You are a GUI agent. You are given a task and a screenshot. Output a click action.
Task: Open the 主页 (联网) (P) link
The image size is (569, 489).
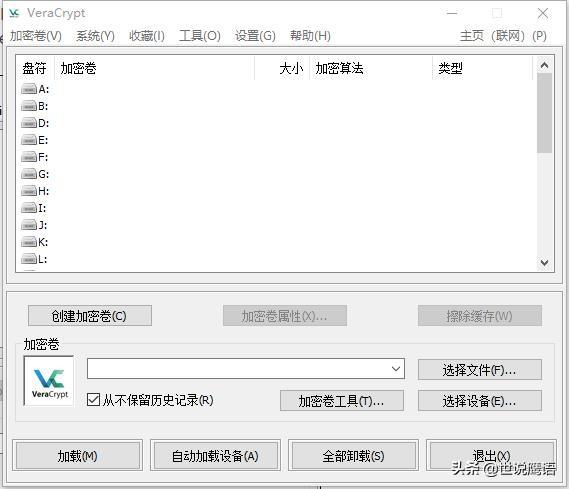coord(503,36)
